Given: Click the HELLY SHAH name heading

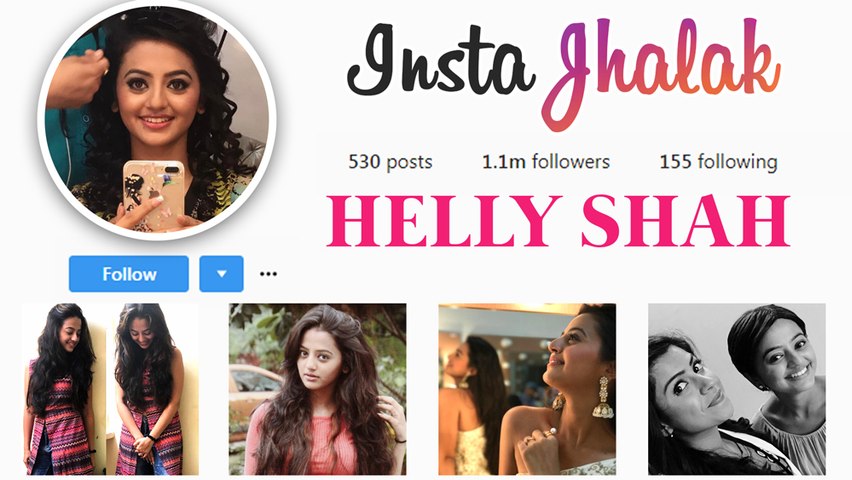Looking at the screenshot, I should click(x=558, y=221).
